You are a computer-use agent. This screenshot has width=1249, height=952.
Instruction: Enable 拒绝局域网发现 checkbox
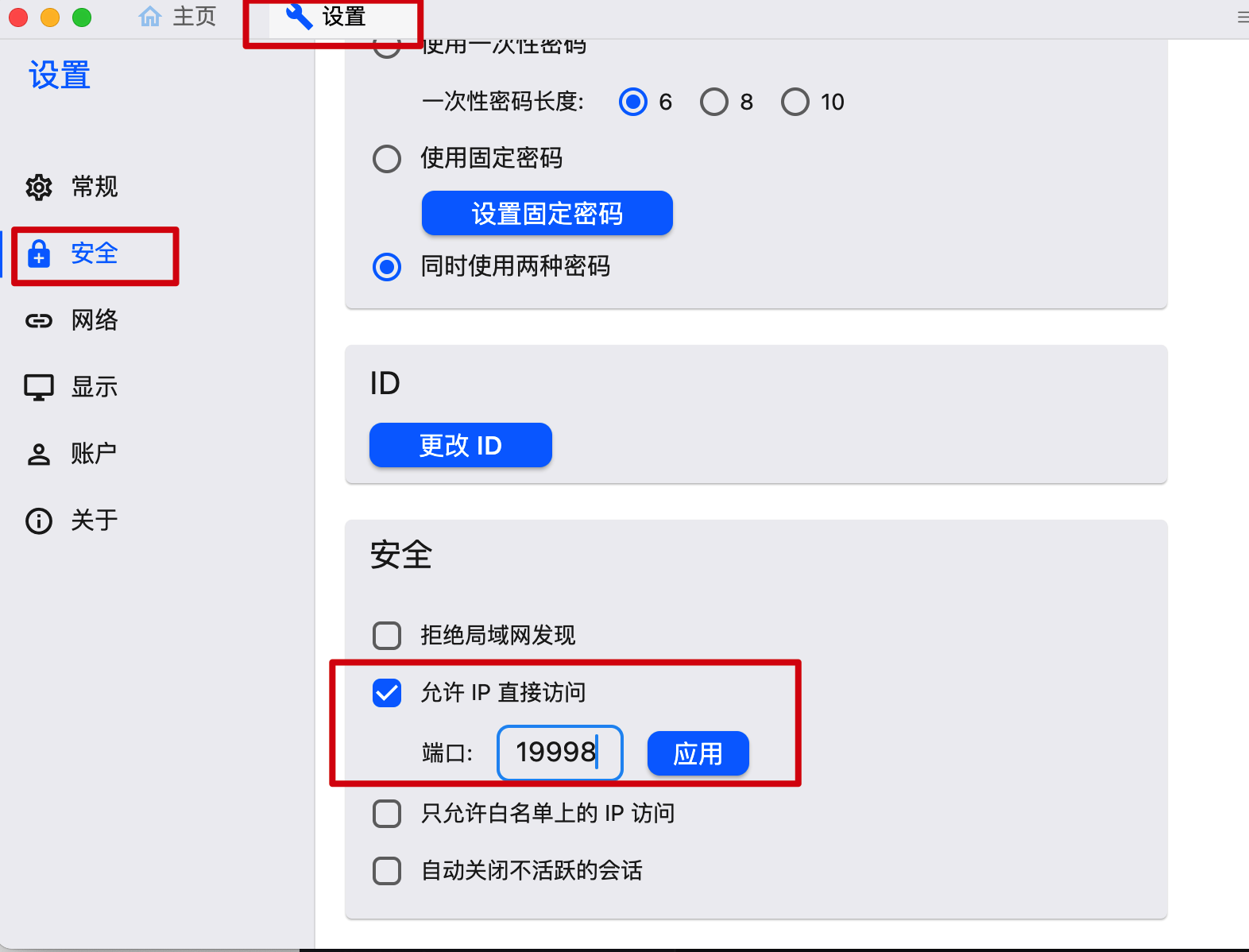coord(387,636)
